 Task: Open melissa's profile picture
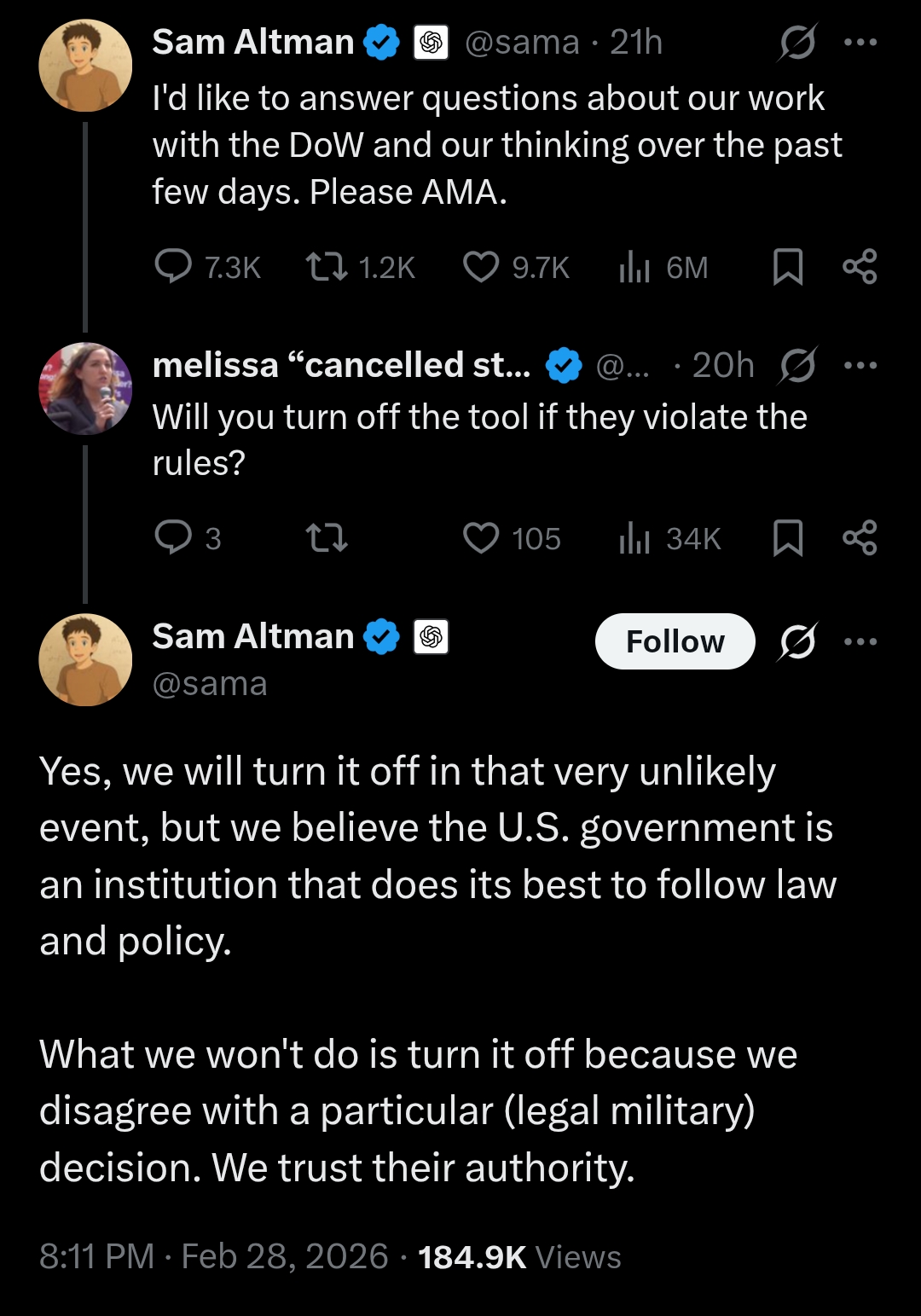pyautogui.click(x=85, y=389)
